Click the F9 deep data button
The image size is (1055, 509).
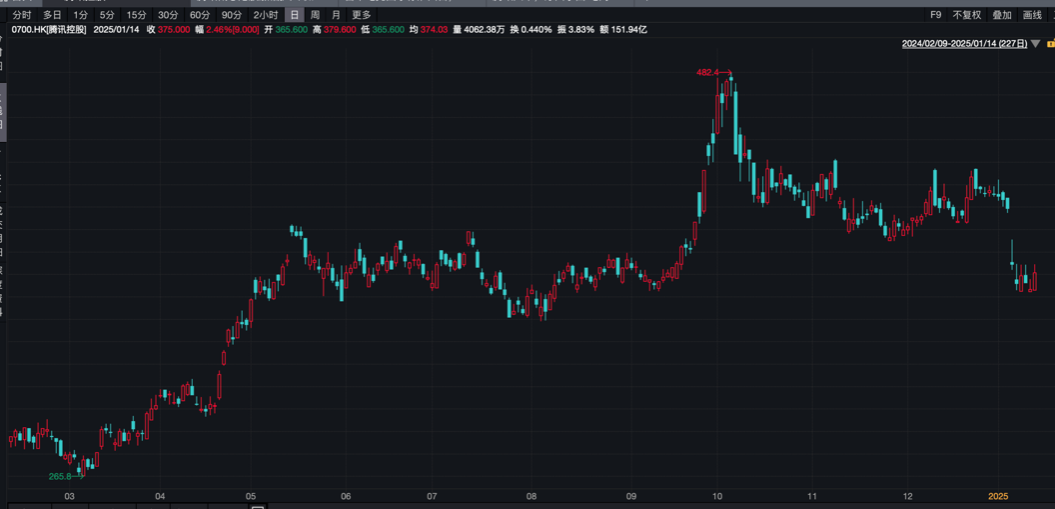point(936,15)
